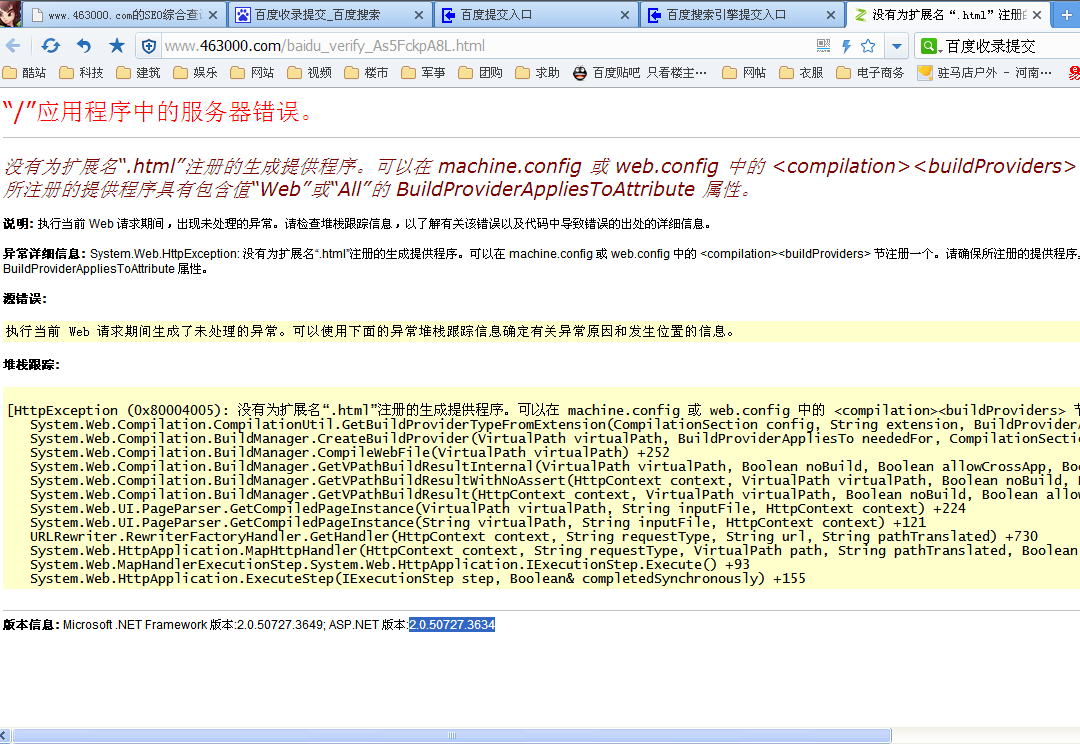Open the search engine selector dropdown

click(930, 46)
